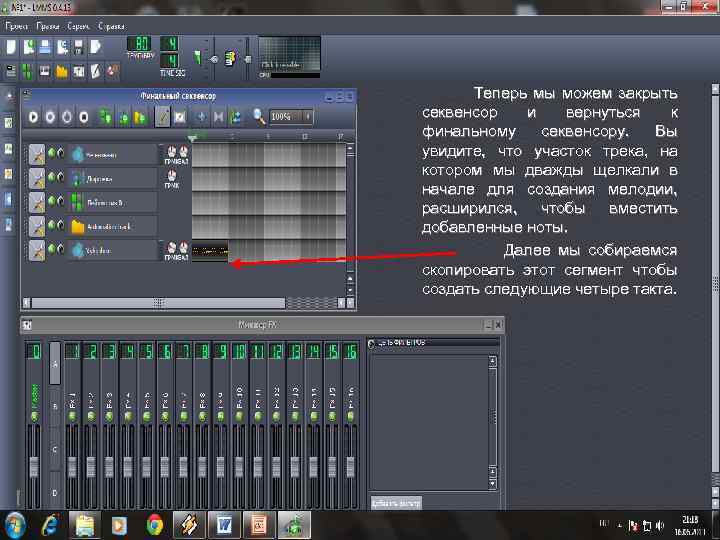This screenshot has width=720, height=540.
Task: Open actions menu of bottom melody track
Action: 37,250
